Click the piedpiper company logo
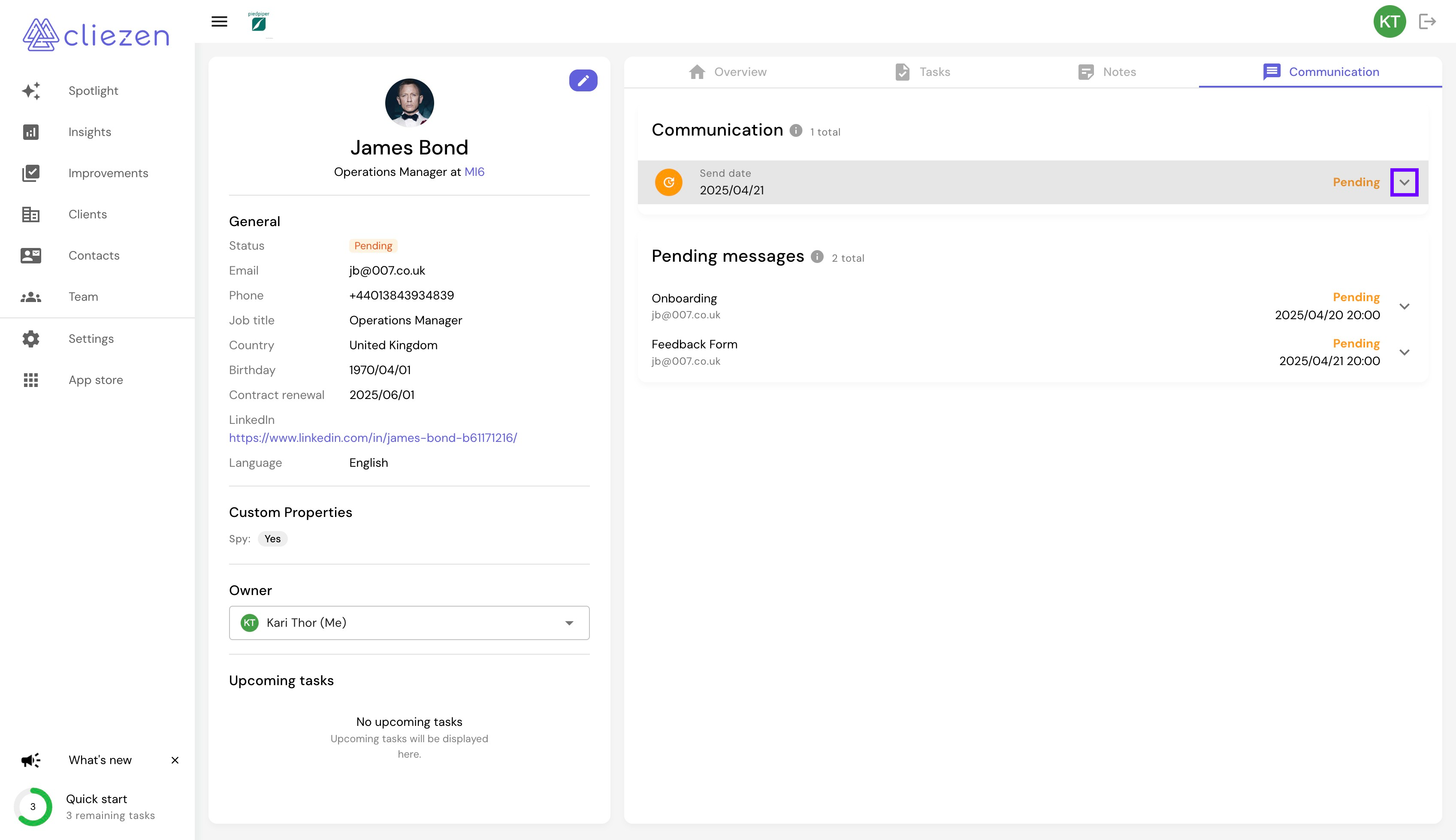This screenshot has width=1456, height=840. (x=259, y=21)
